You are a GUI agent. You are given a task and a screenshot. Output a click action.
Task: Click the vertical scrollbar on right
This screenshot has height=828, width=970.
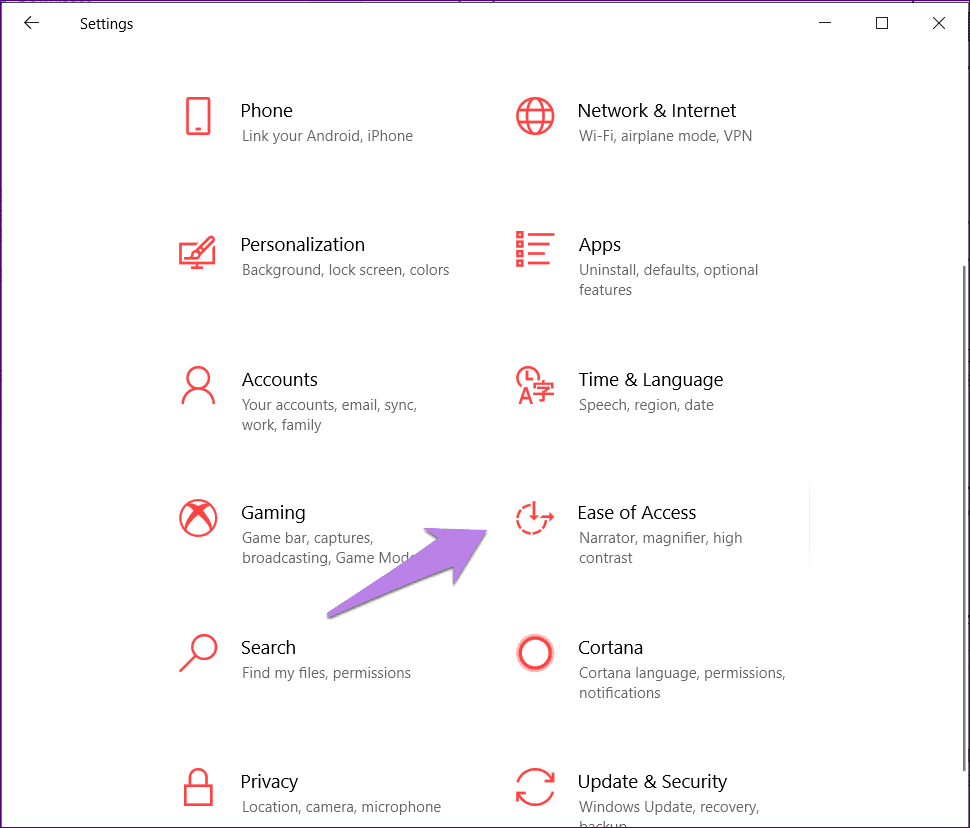[964, 518]
